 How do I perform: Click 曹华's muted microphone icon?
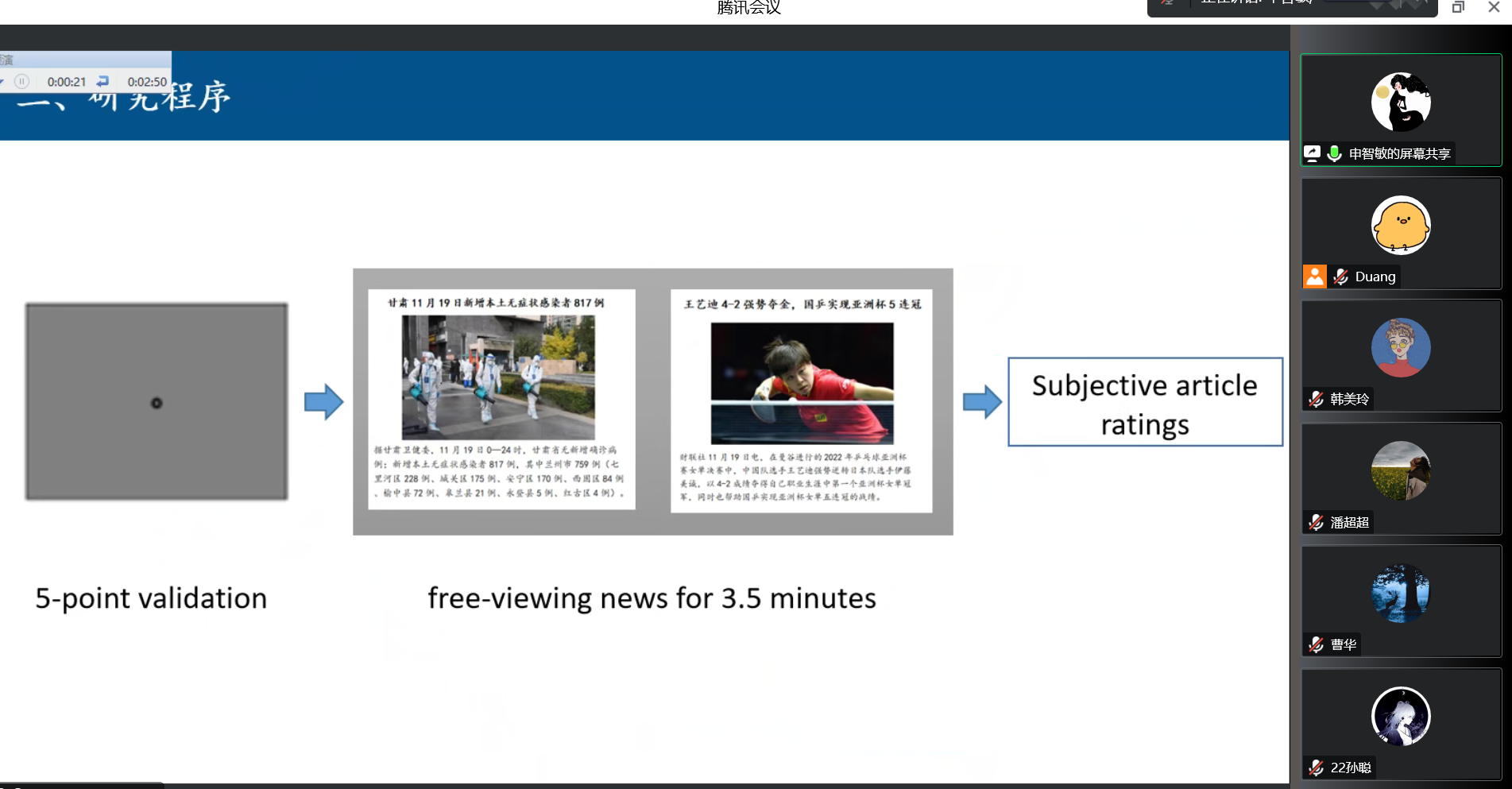1317,644
